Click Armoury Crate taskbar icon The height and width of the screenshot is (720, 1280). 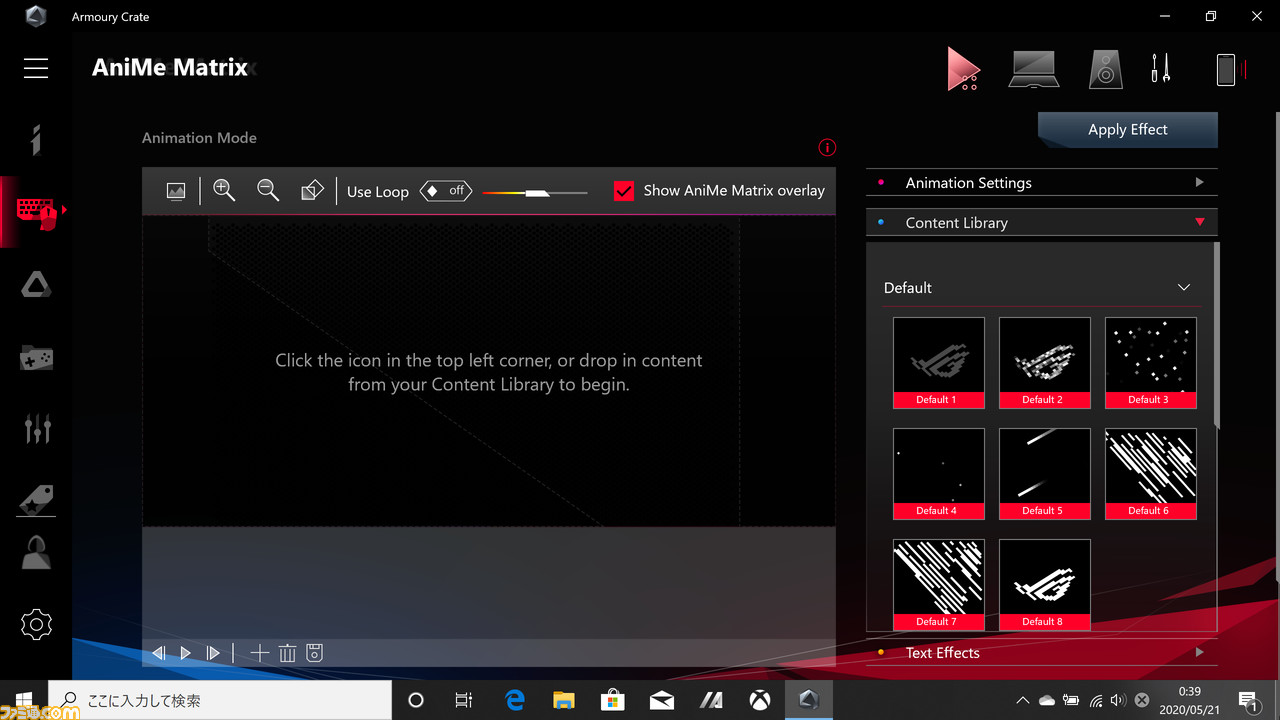808,700
